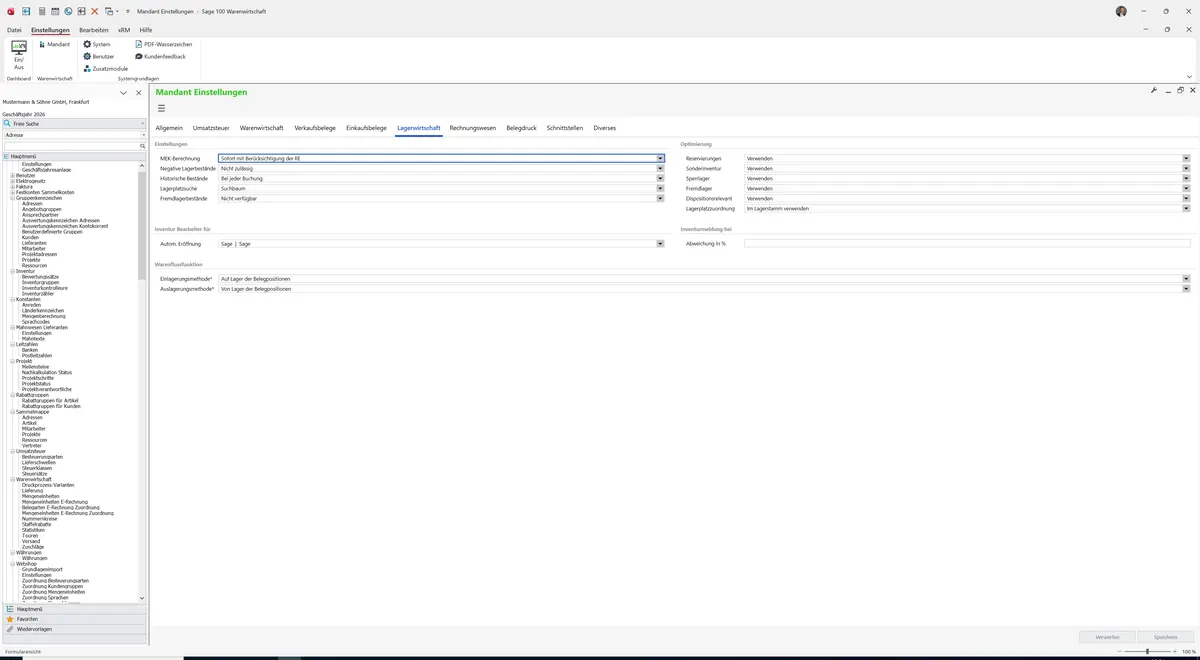The image size is (1200, 660).
Task: Adjust the zoom slider in status bar
Action: point(1147,652)
